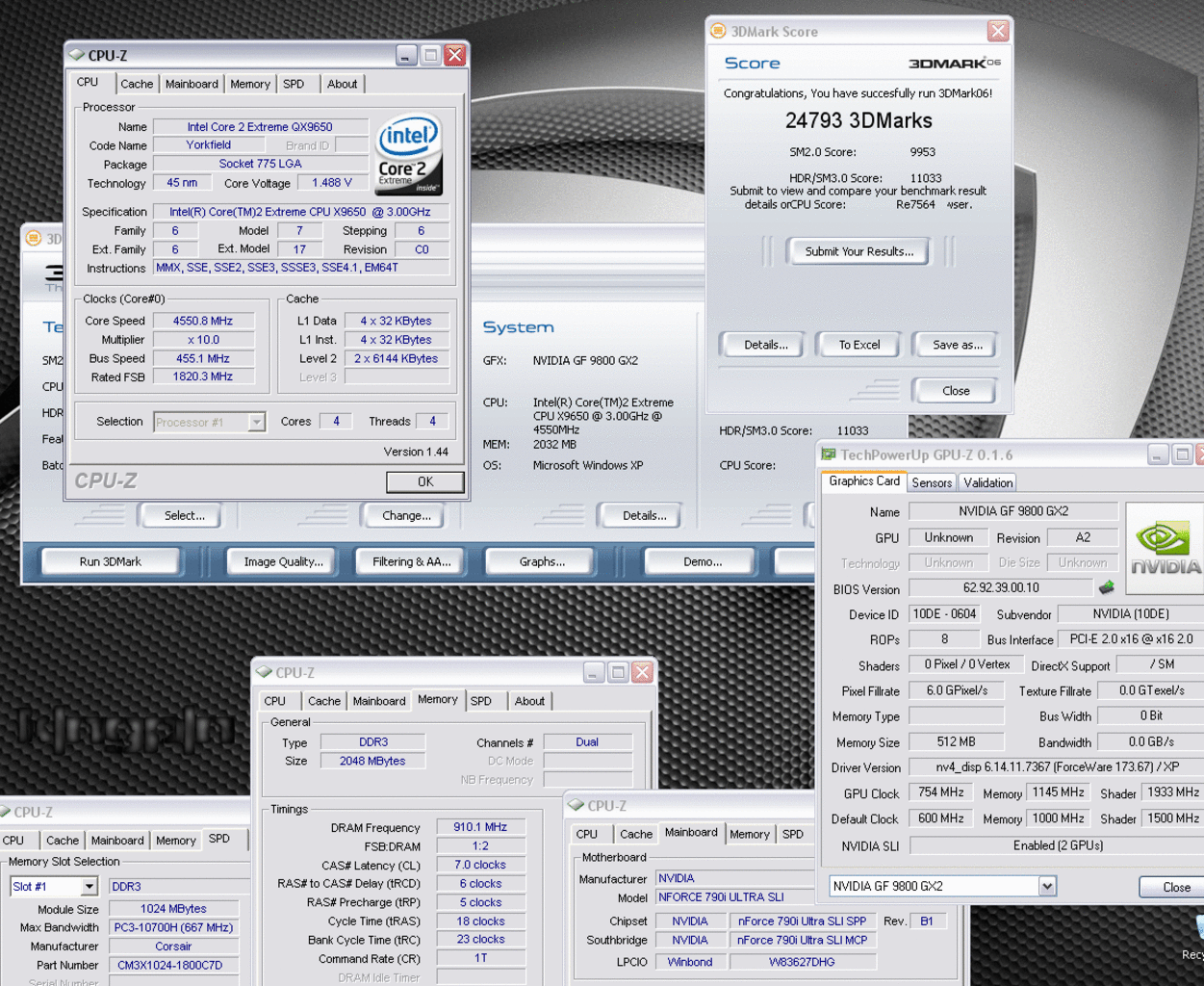Click the CPU-Z Mainboard window title icon
This screenshot has width=1204, height=986.
(576, 805)
